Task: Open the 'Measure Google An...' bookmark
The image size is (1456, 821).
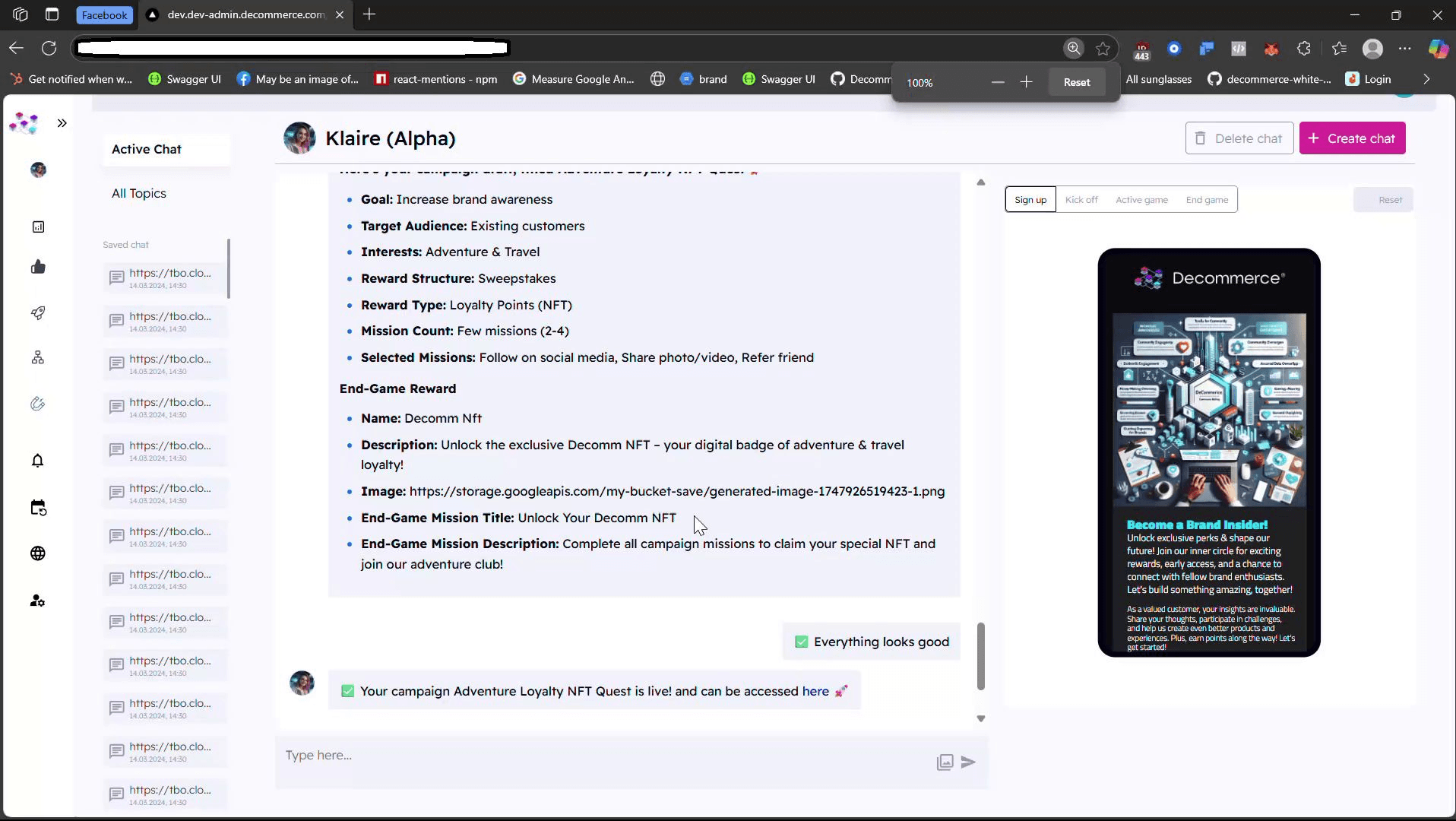Action: [574, 79]
